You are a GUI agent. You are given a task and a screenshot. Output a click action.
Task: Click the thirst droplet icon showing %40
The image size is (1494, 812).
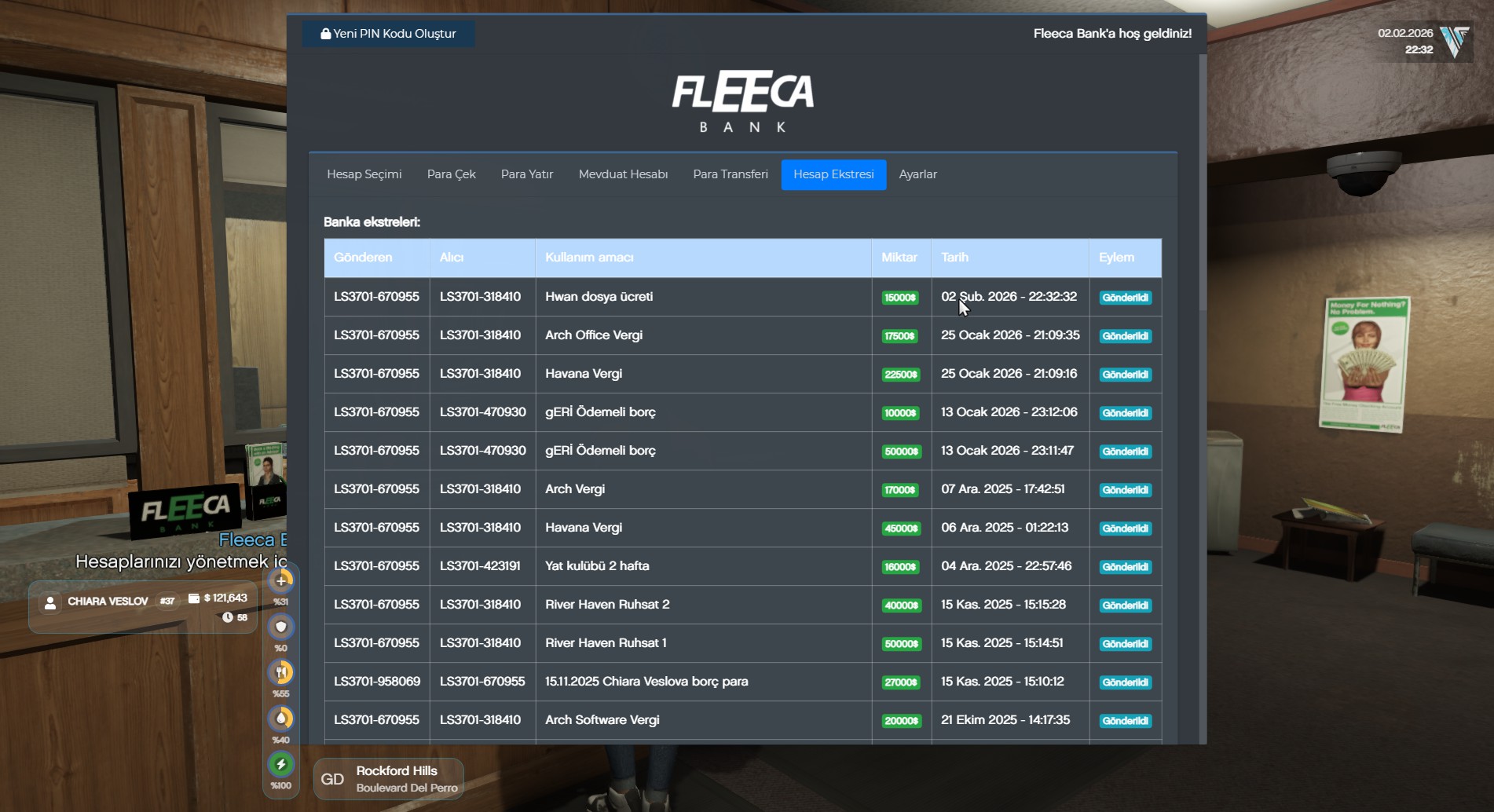click(x=281, y=719)
